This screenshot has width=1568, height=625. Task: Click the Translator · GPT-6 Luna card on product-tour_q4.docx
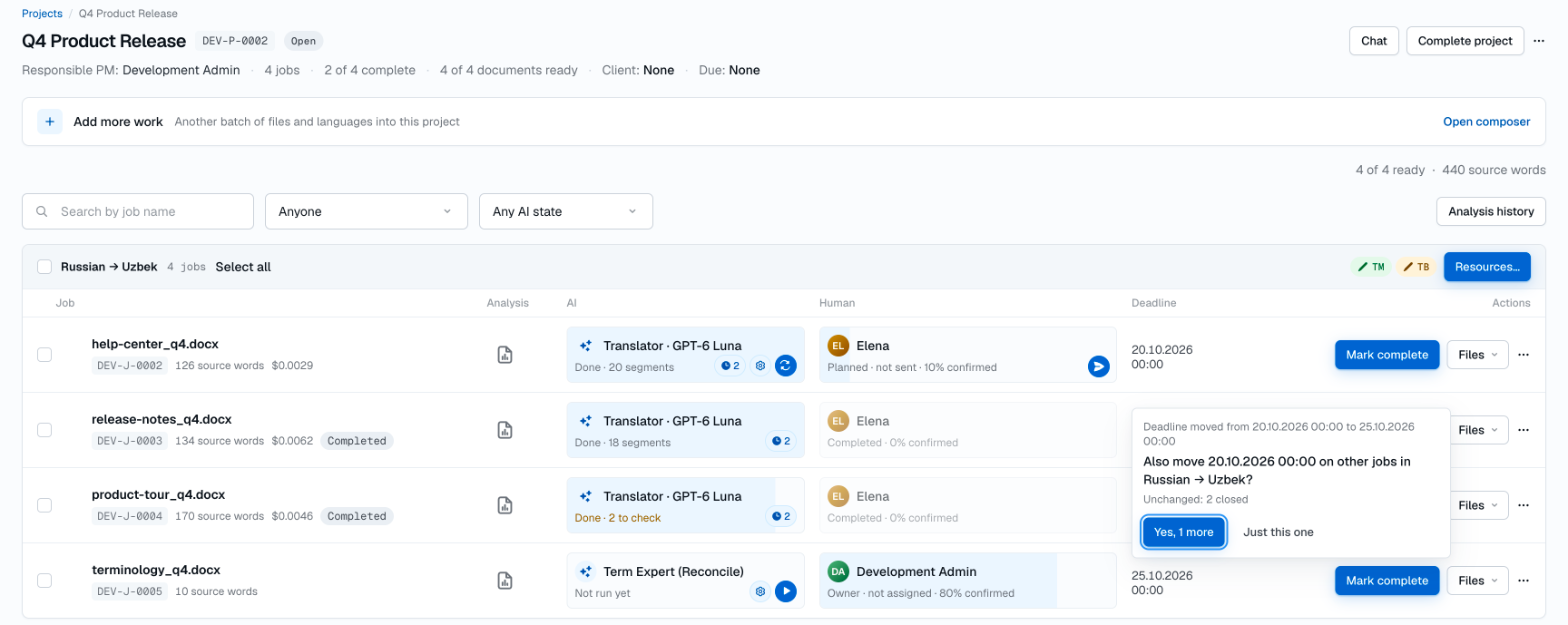[x=685, y=505]
